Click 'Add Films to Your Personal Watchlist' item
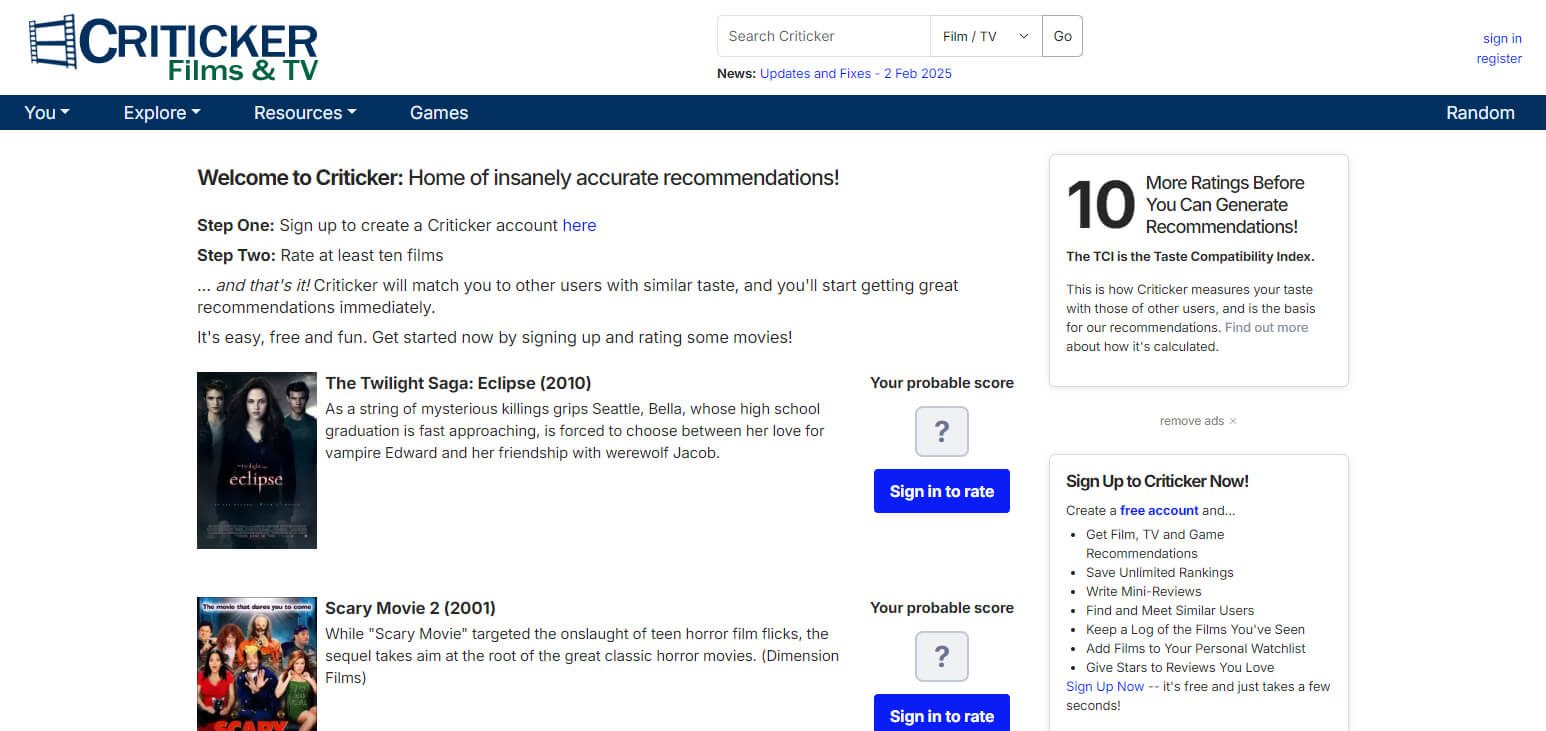 pyautogui.click(x=1196, y=648)
